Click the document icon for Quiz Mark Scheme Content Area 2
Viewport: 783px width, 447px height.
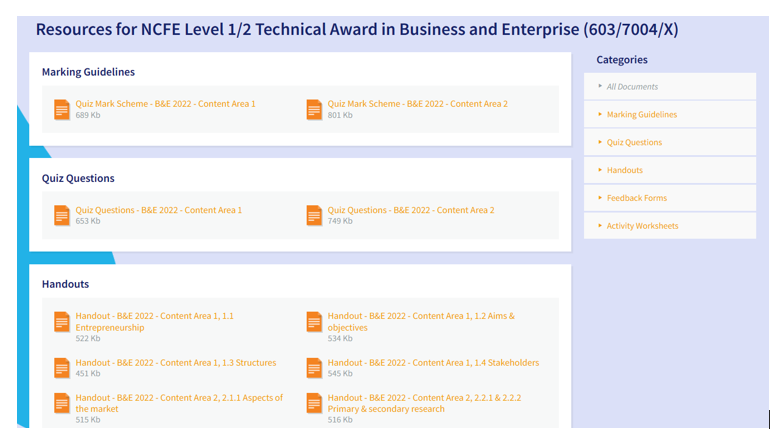click(314, 109)
